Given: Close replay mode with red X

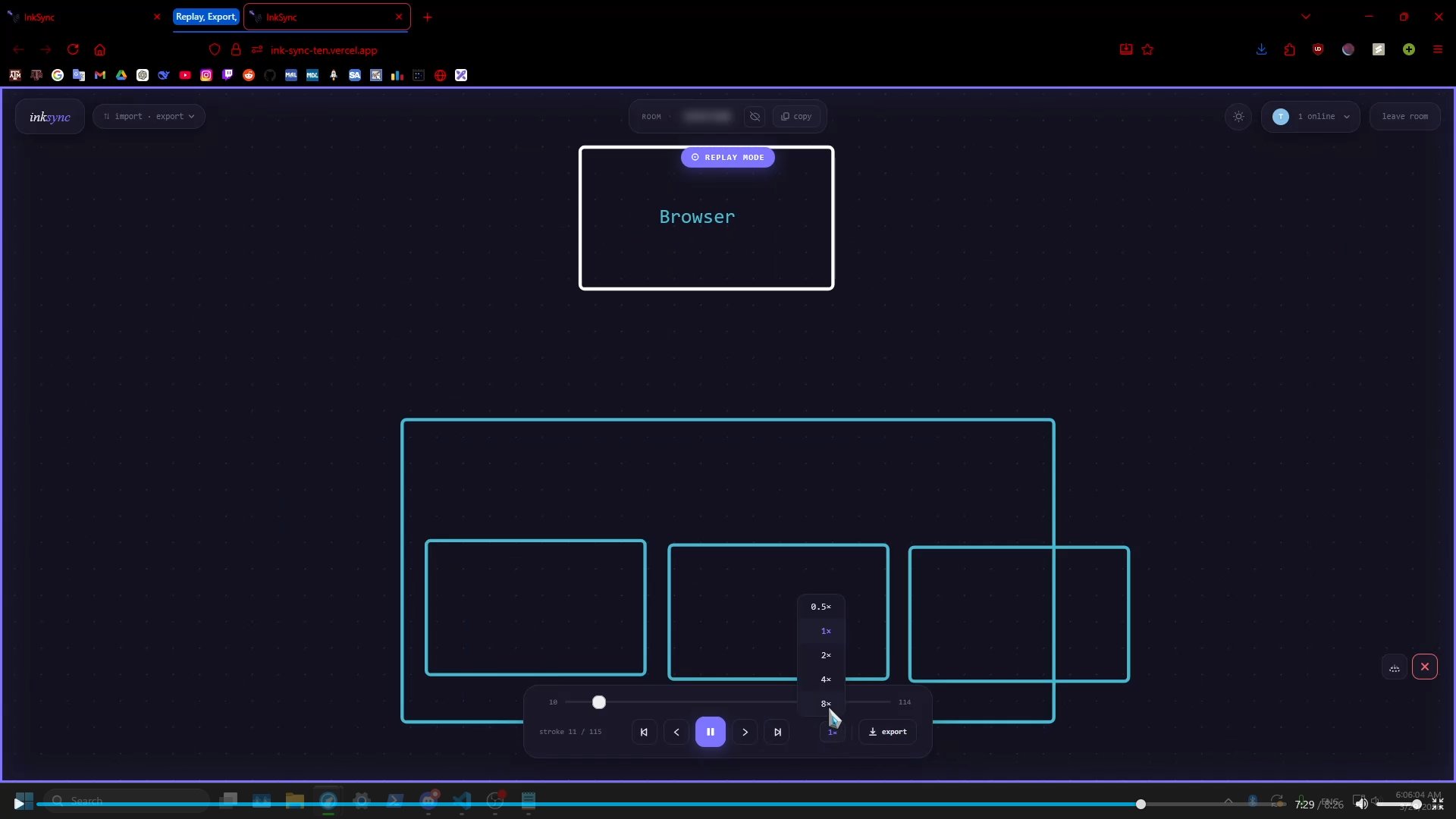Looking at the screenshot, I should (x=1424, y=667).
